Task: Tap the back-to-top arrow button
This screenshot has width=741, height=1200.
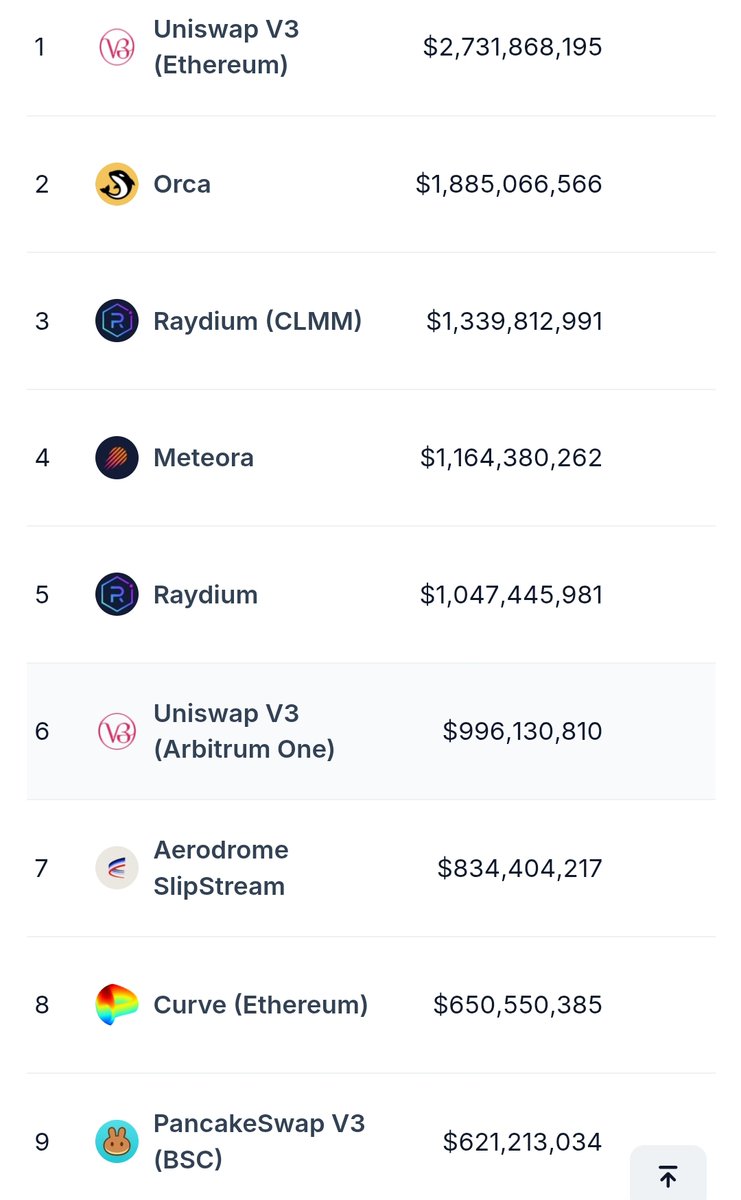Action: pos(668,1175)
